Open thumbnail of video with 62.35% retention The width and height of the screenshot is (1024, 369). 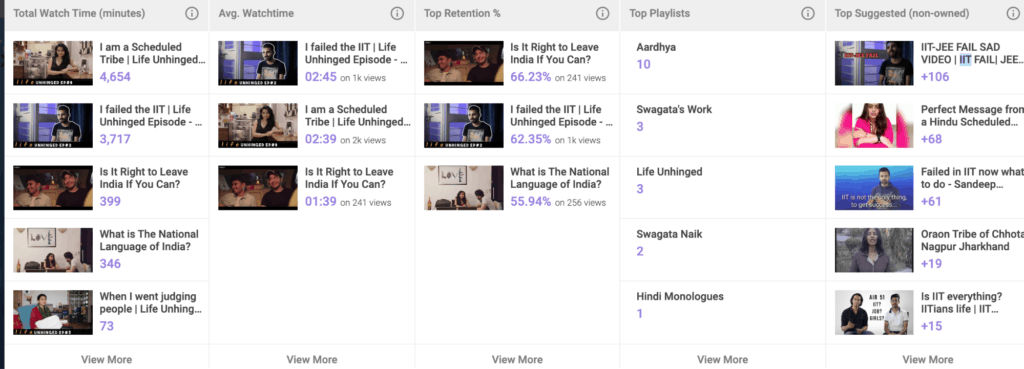click(464, 125)
